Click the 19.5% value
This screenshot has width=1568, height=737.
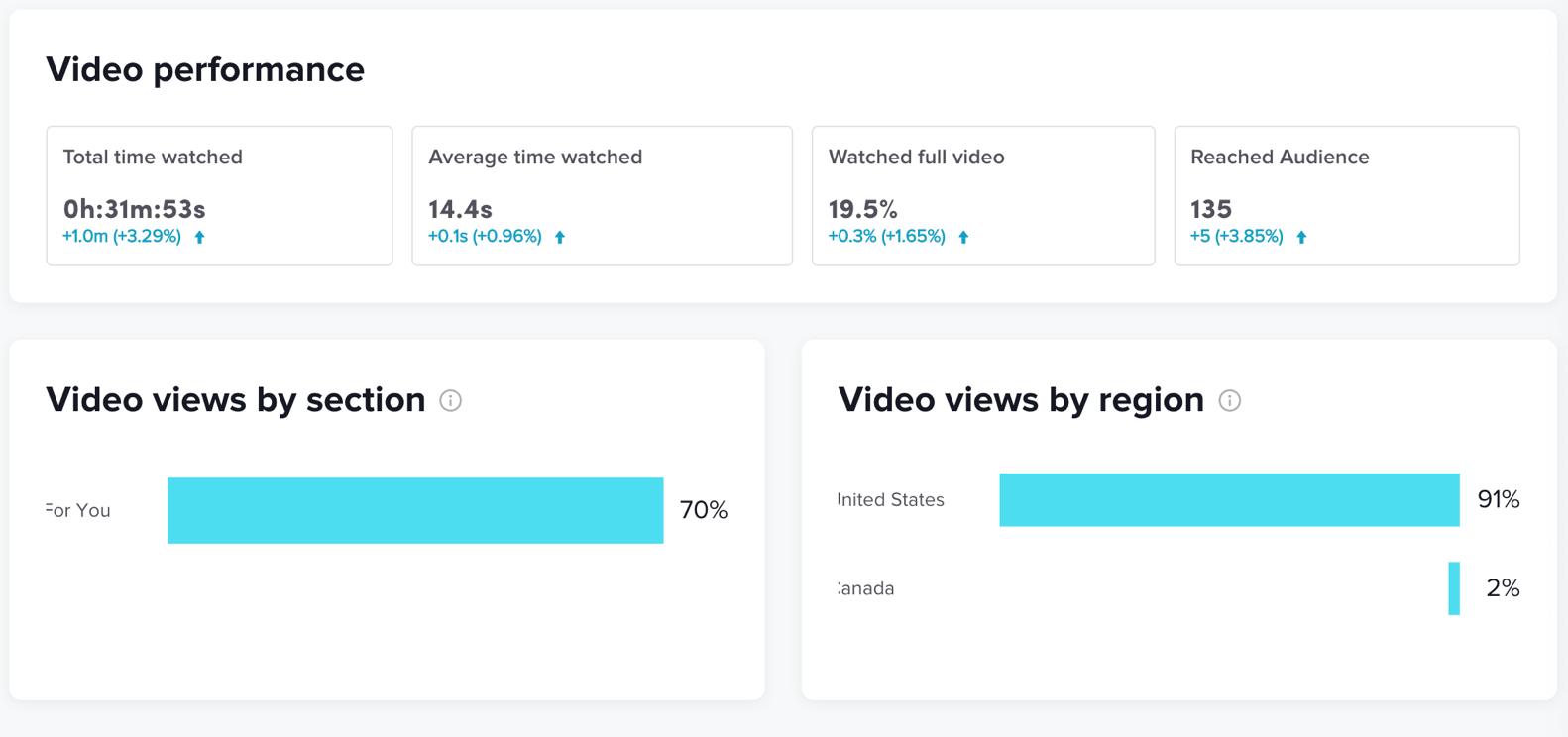[x=862, y=209]
